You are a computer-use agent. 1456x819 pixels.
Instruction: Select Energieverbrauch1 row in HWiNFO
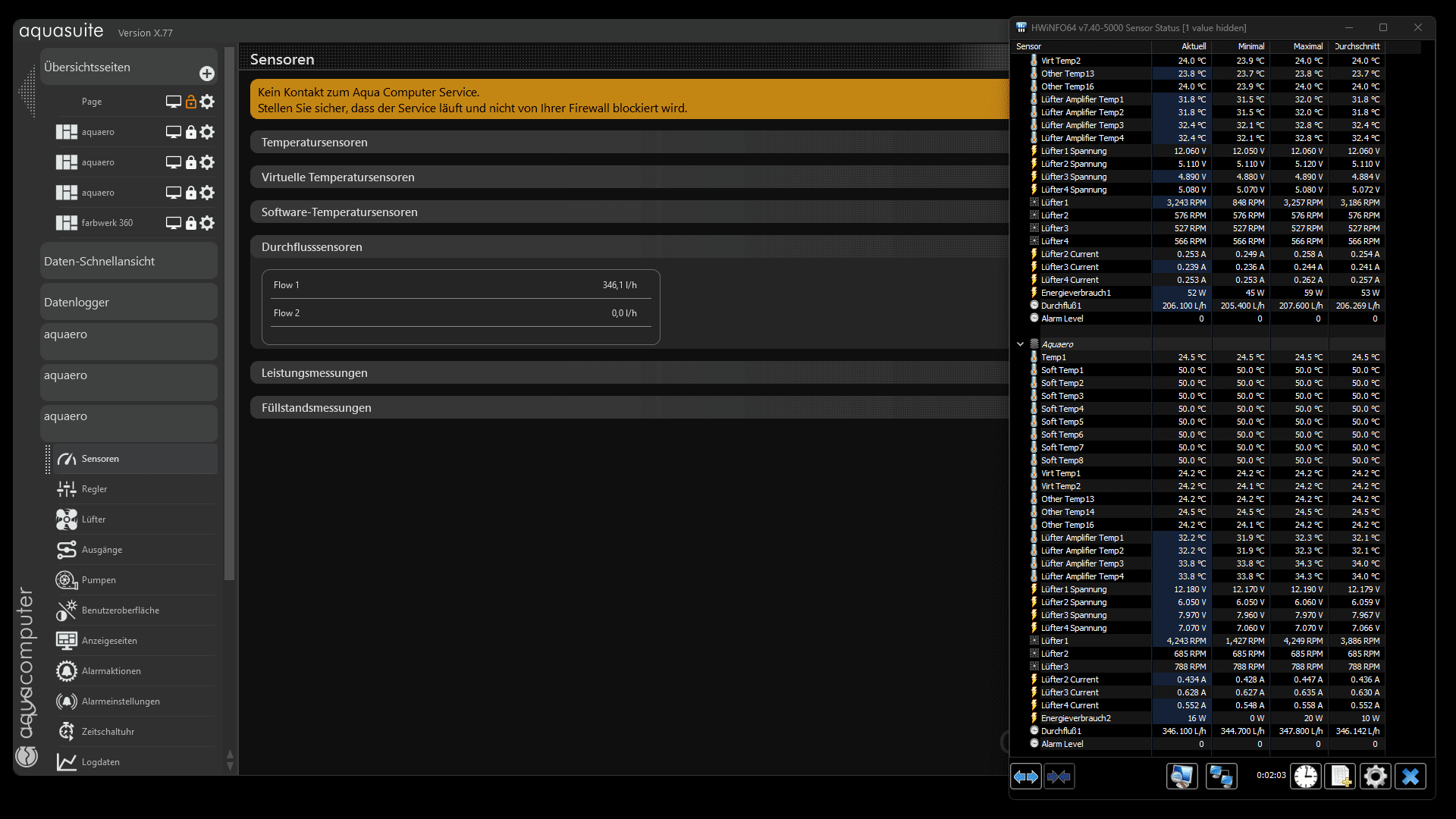click(1206, 293)
